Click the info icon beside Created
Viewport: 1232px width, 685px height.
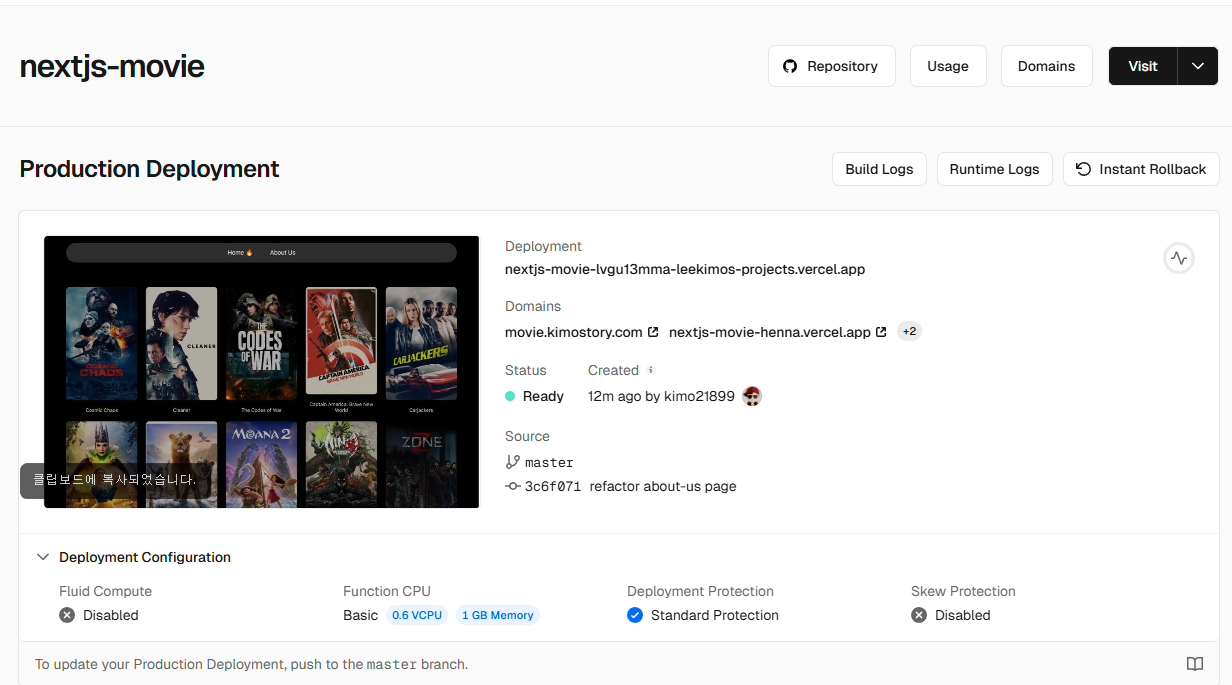point(651,370)
